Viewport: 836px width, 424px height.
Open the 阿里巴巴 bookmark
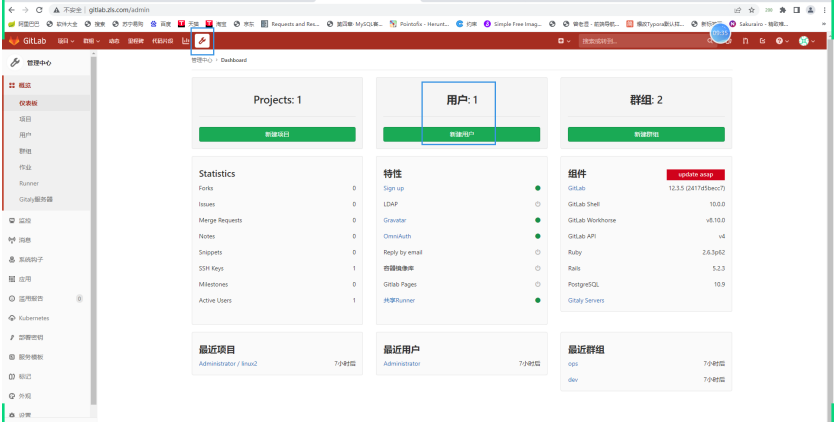coord(23,24)
